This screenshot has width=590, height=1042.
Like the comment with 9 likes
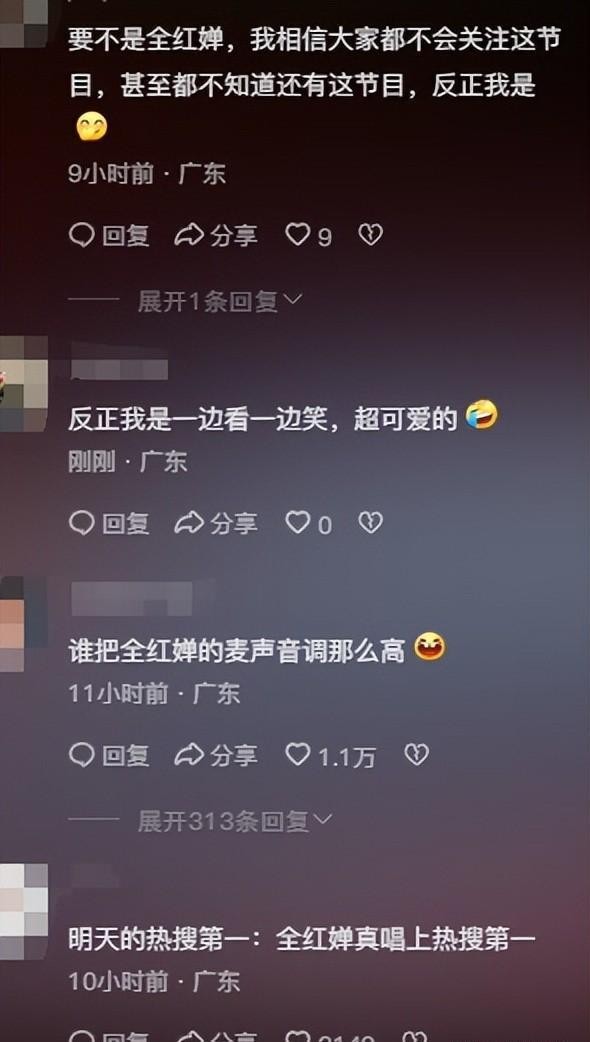tap(308, 235)
